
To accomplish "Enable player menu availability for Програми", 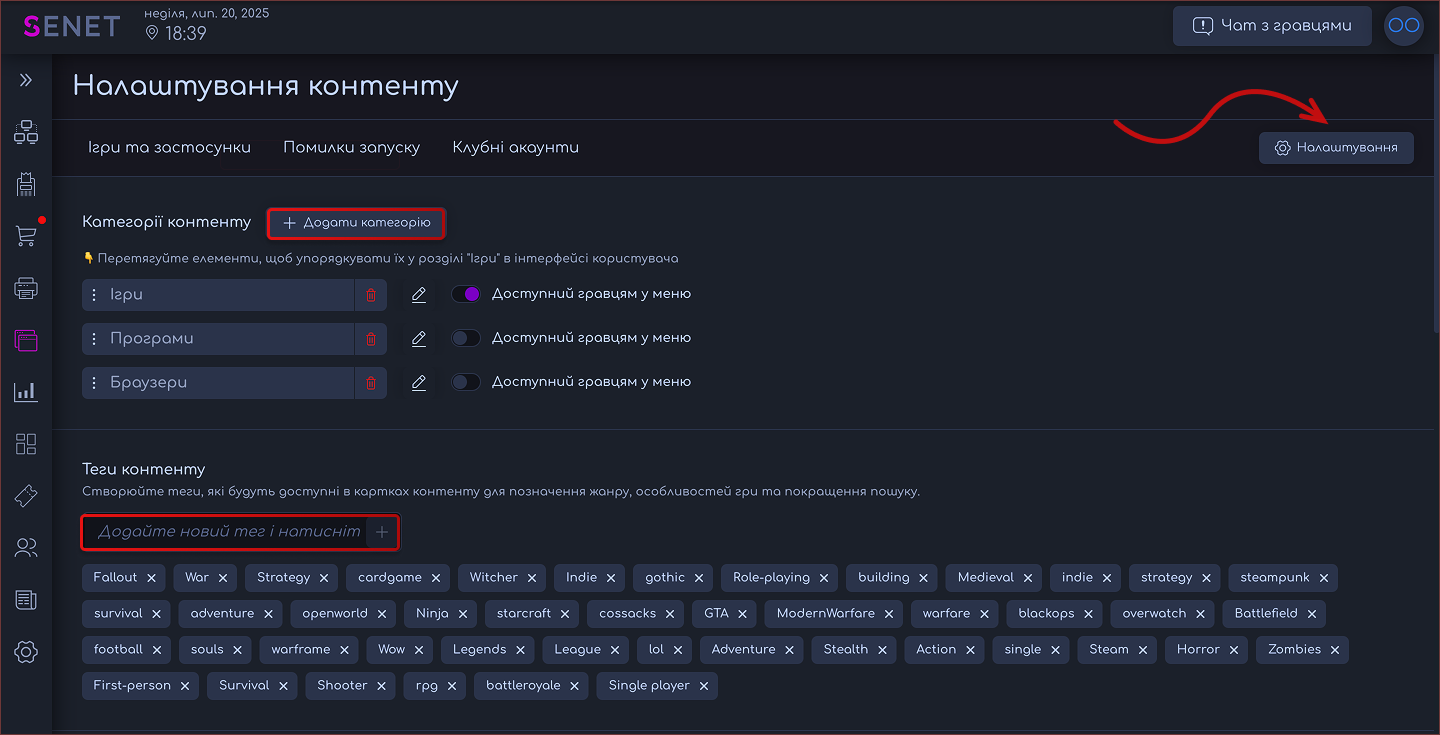I will [x=466, y=338].
